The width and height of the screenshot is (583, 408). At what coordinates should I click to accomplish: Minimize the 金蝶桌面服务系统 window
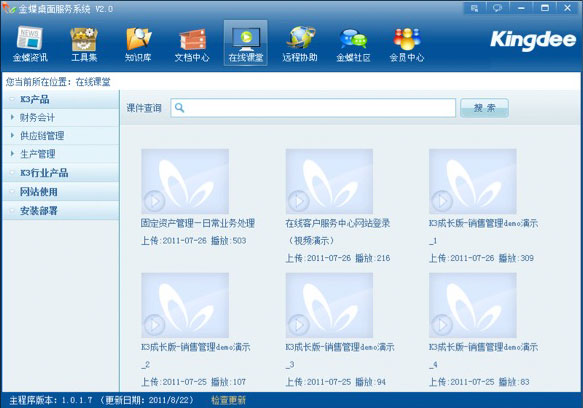521,8
